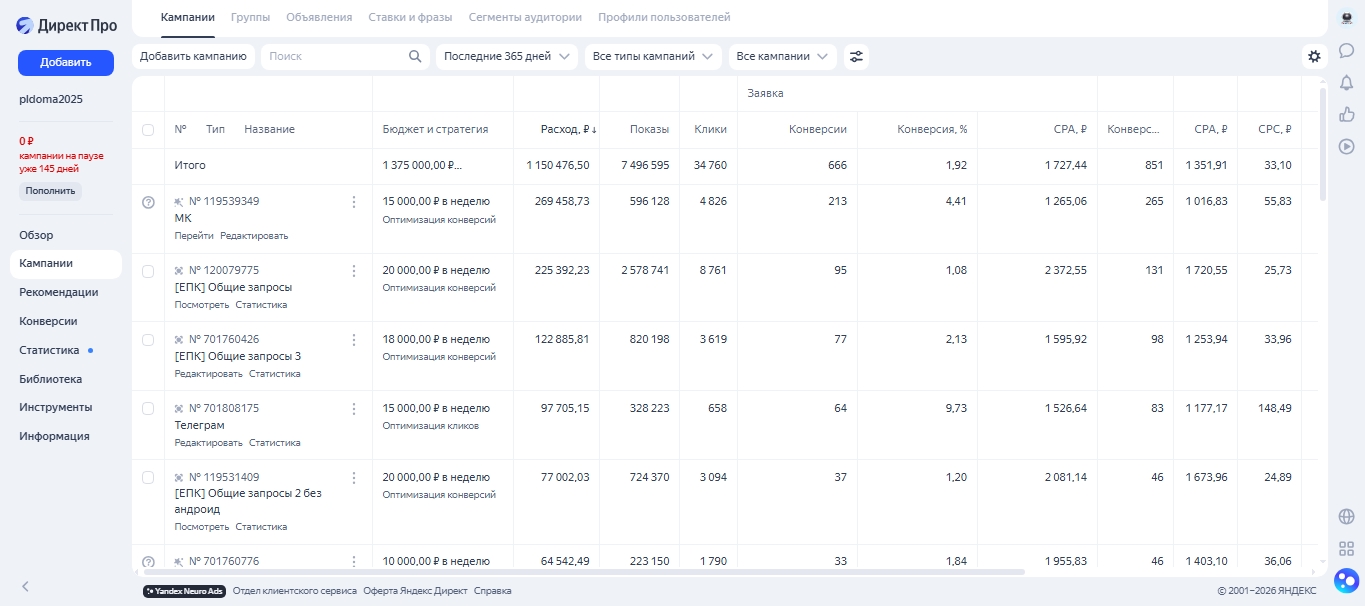Open the Все типы кампаний dropdown
The image size is (1365, 606).
click(653, 57)
